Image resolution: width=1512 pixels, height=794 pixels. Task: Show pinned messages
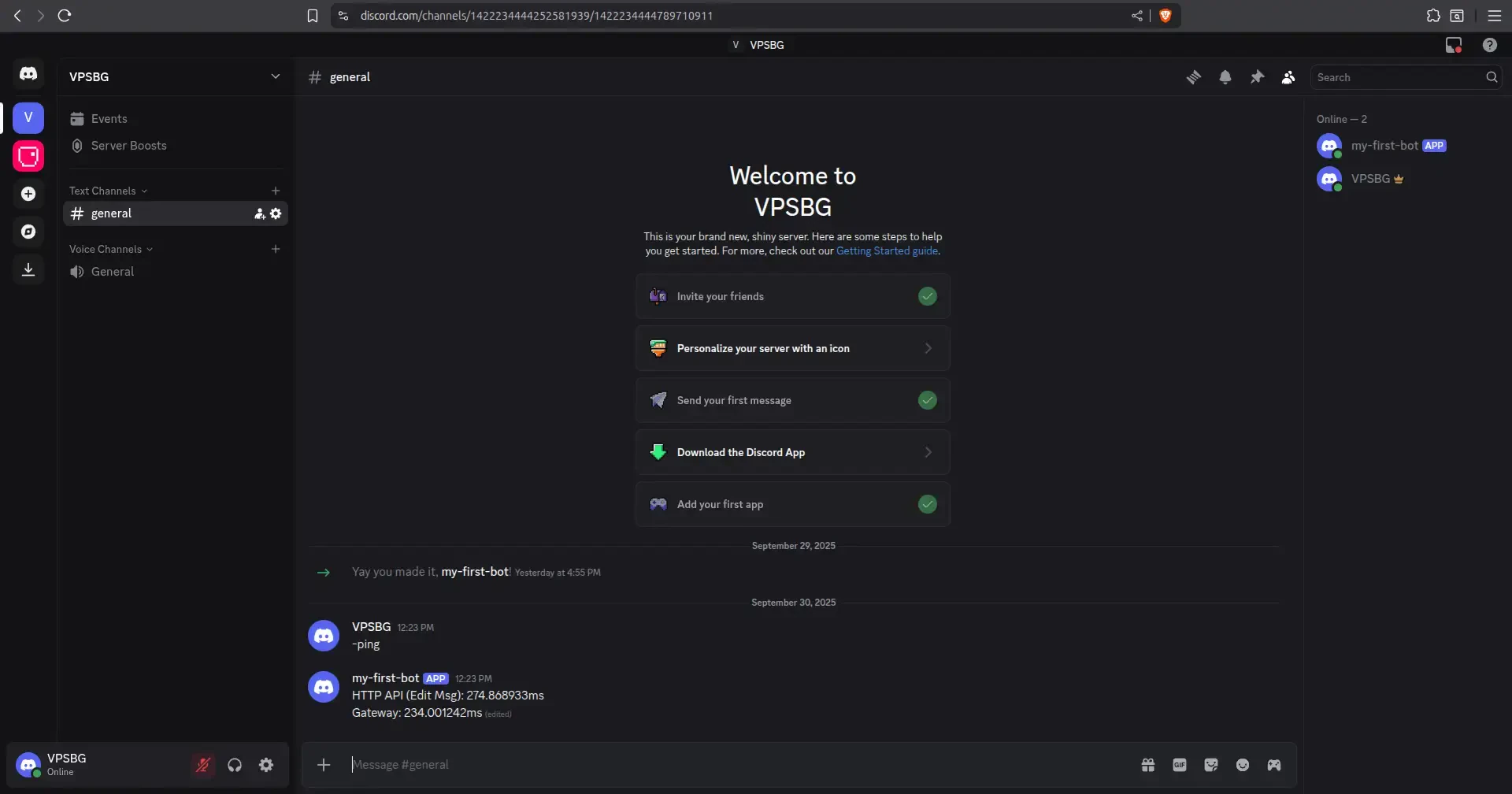click(1257, 77)
